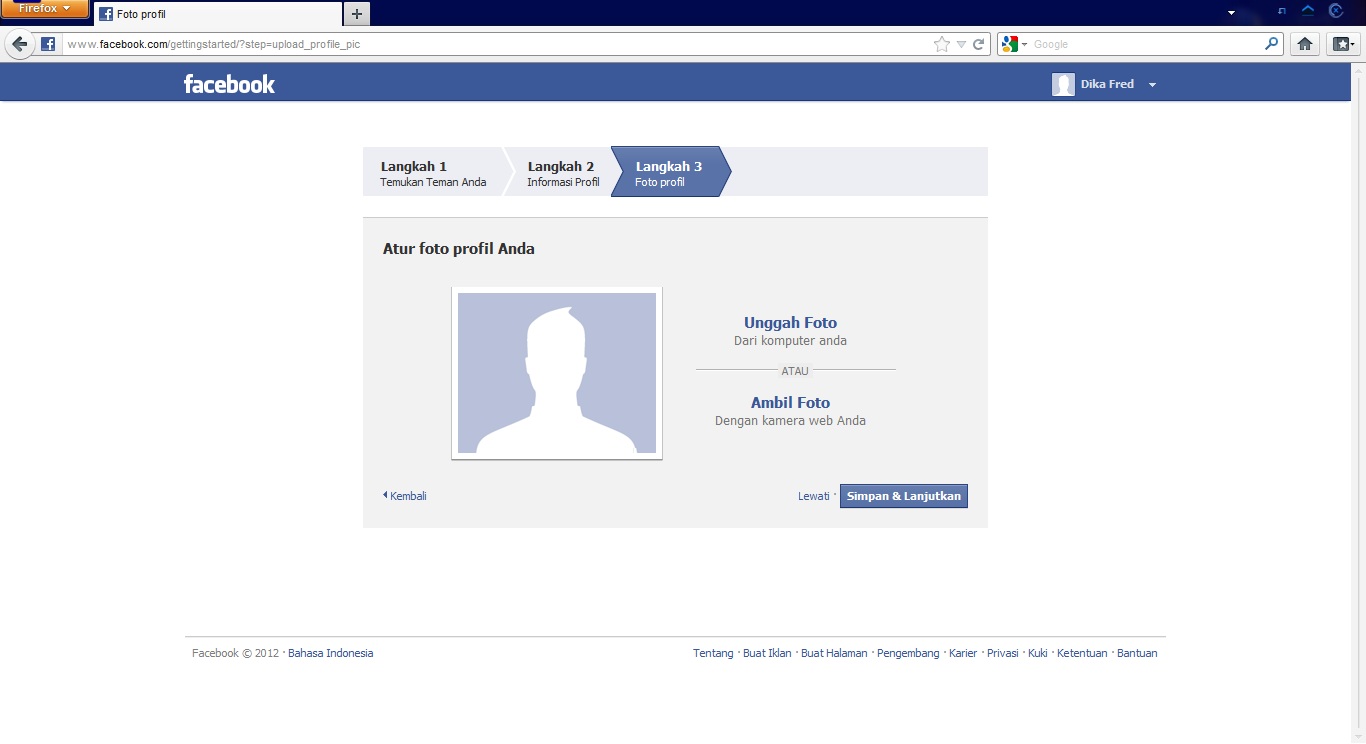Switch to the Foto profil browser tab

point(218,14)
